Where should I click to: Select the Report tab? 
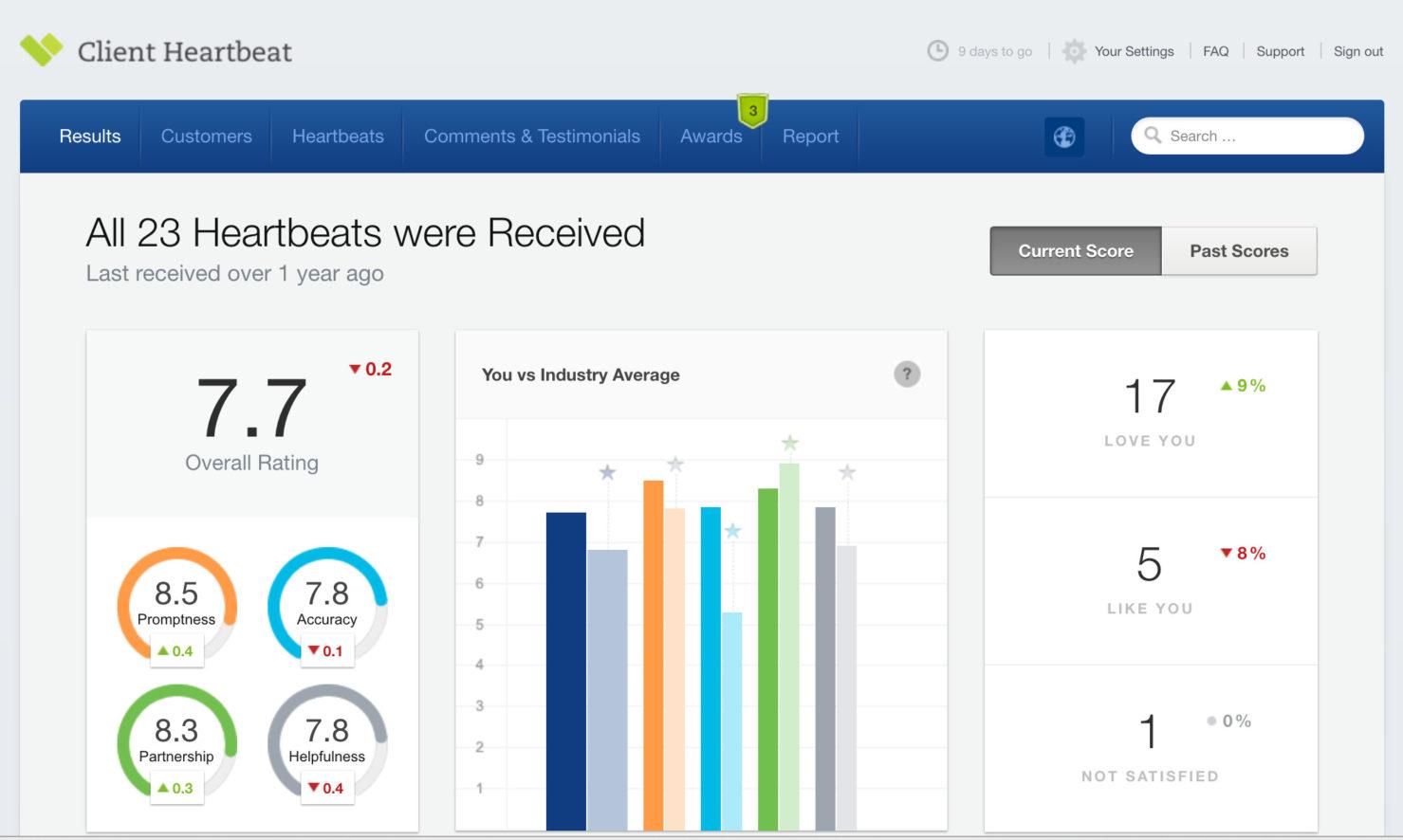point(810,137)
